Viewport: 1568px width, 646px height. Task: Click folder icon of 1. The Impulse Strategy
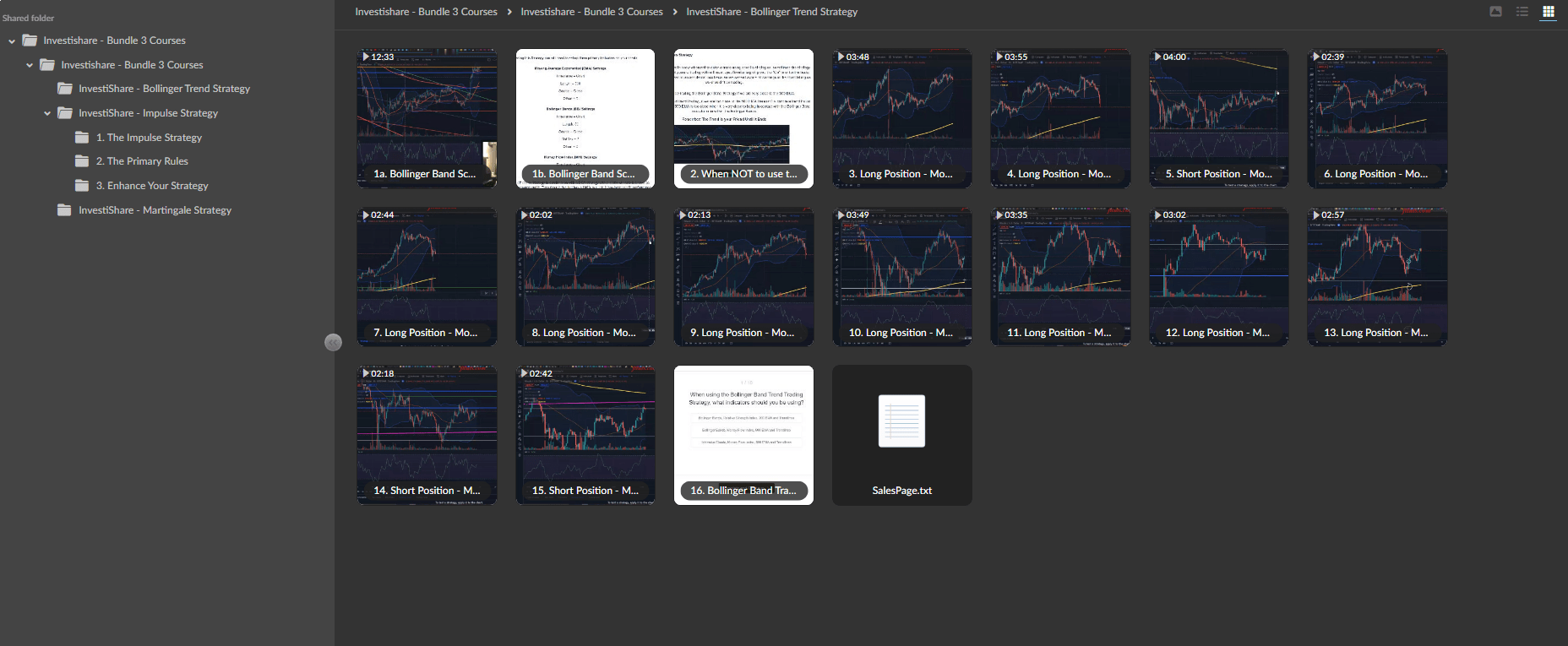click(x=82, y=138)
